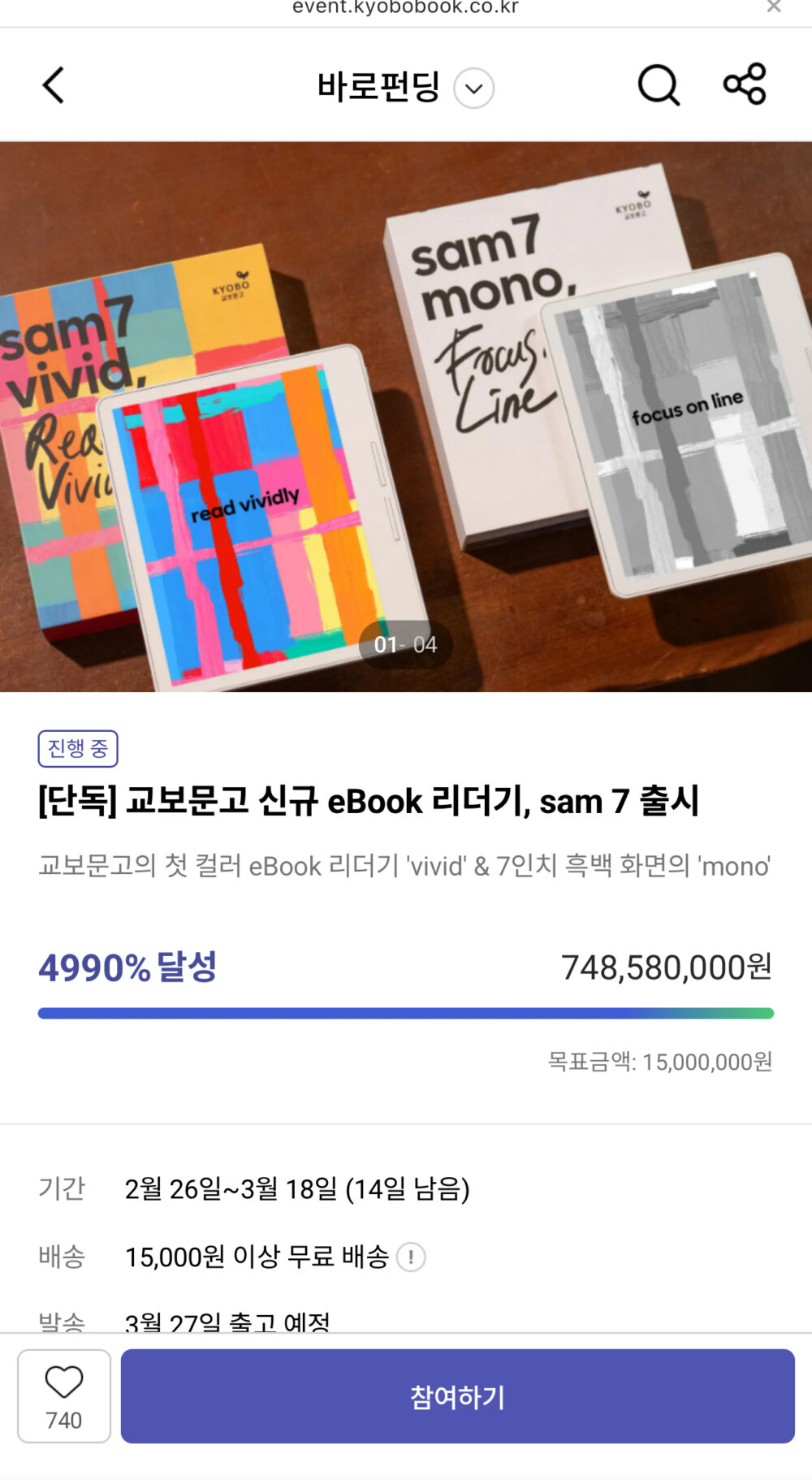Click the funding progress bar
The width and height of the screenshot is (812, 1480).
pyautogui.click(x=406, y=1013)
